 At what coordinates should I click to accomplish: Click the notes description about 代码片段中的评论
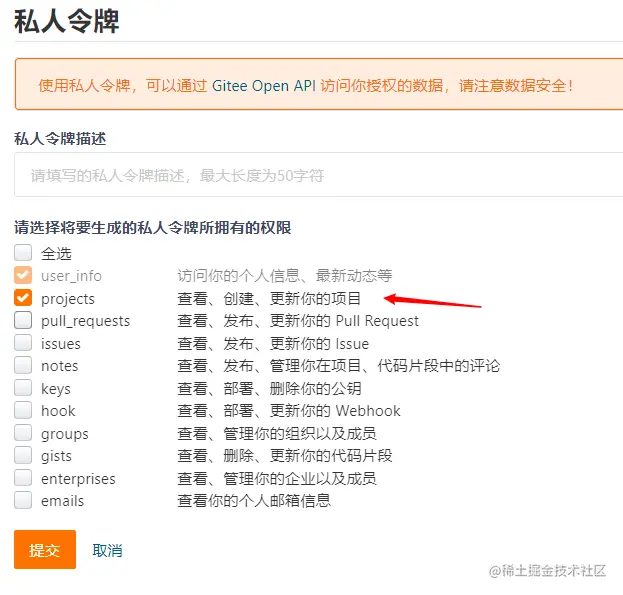339,366
